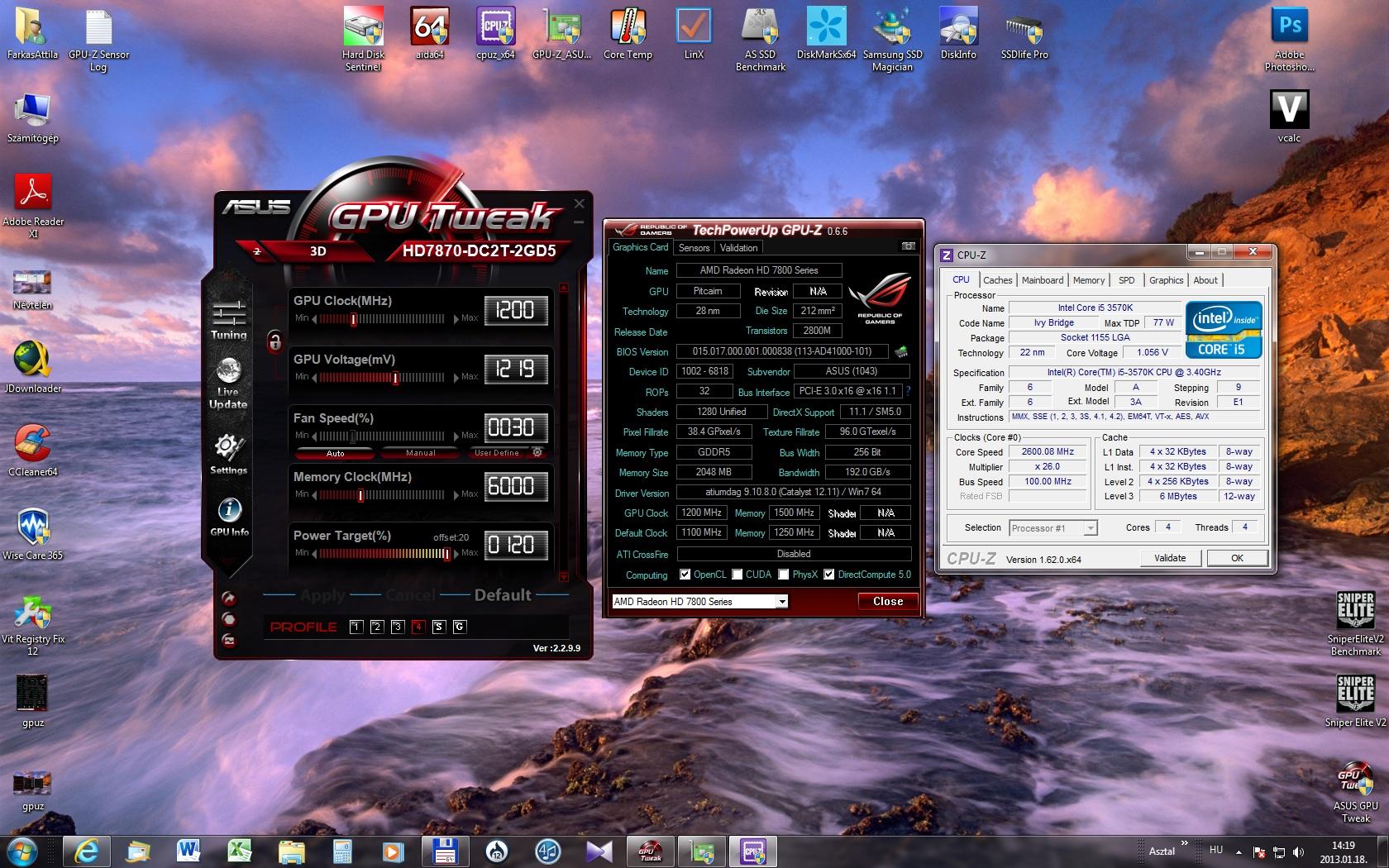Toggle the PhysX checkbox in GPU-Z
The height and width of the screenshot is (868, 1389).
(783, 575)
